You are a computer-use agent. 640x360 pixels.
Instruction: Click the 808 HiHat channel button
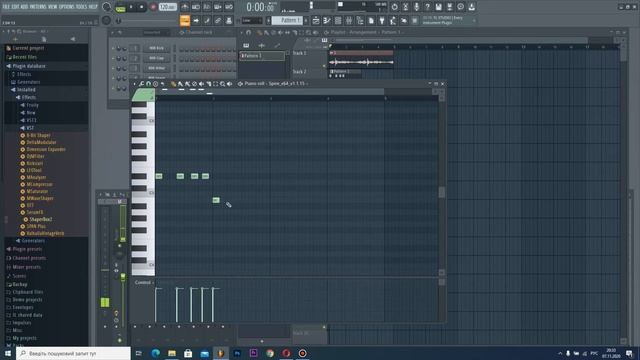click(x=156, y=68)
